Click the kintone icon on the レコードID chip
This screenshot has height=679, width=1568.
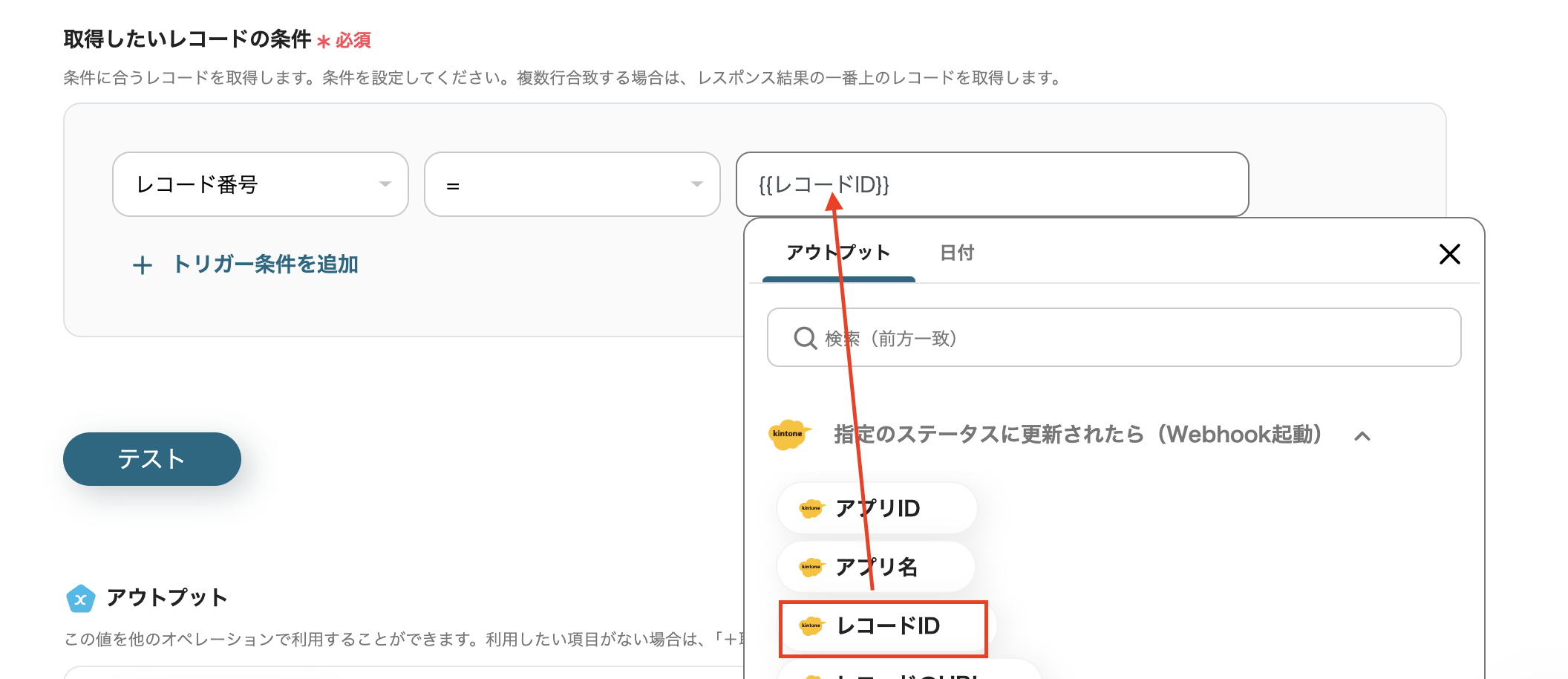pyautogui.click(x=811, y=626)
